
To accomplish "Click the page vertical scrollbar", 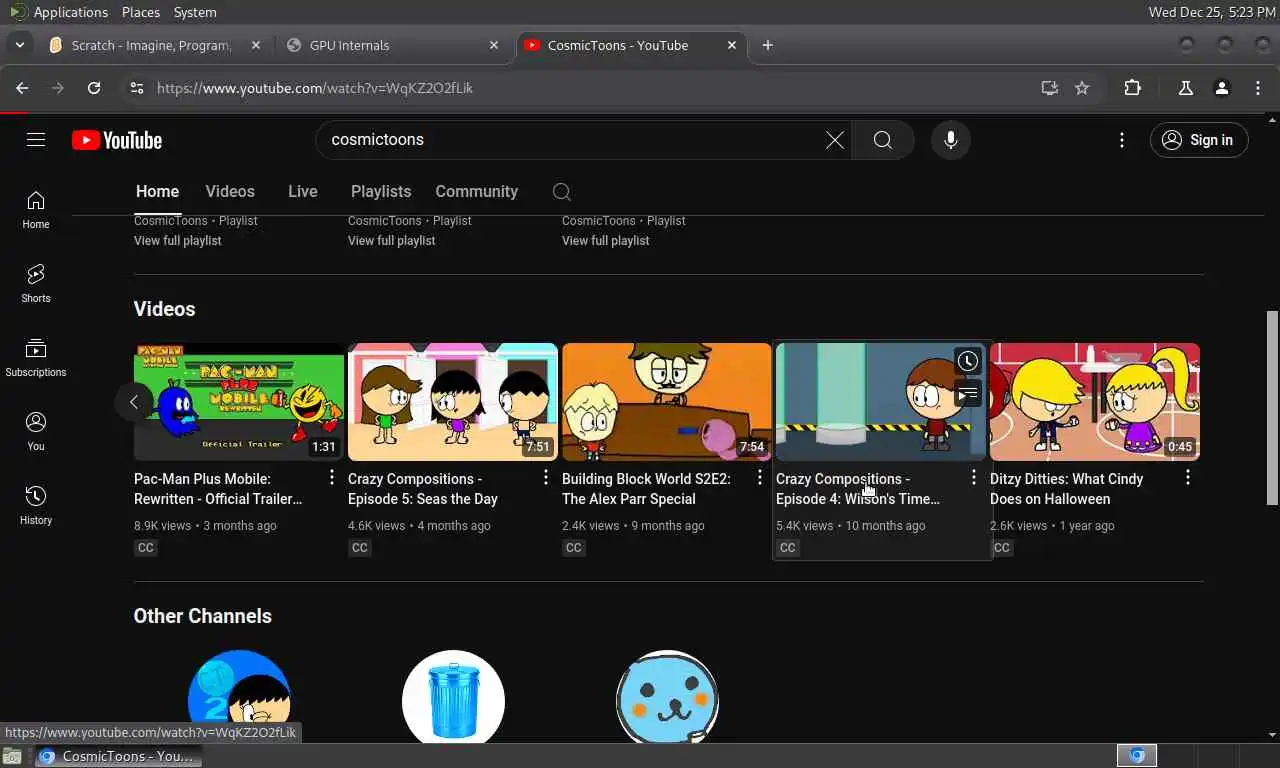I will point(1272,410).
